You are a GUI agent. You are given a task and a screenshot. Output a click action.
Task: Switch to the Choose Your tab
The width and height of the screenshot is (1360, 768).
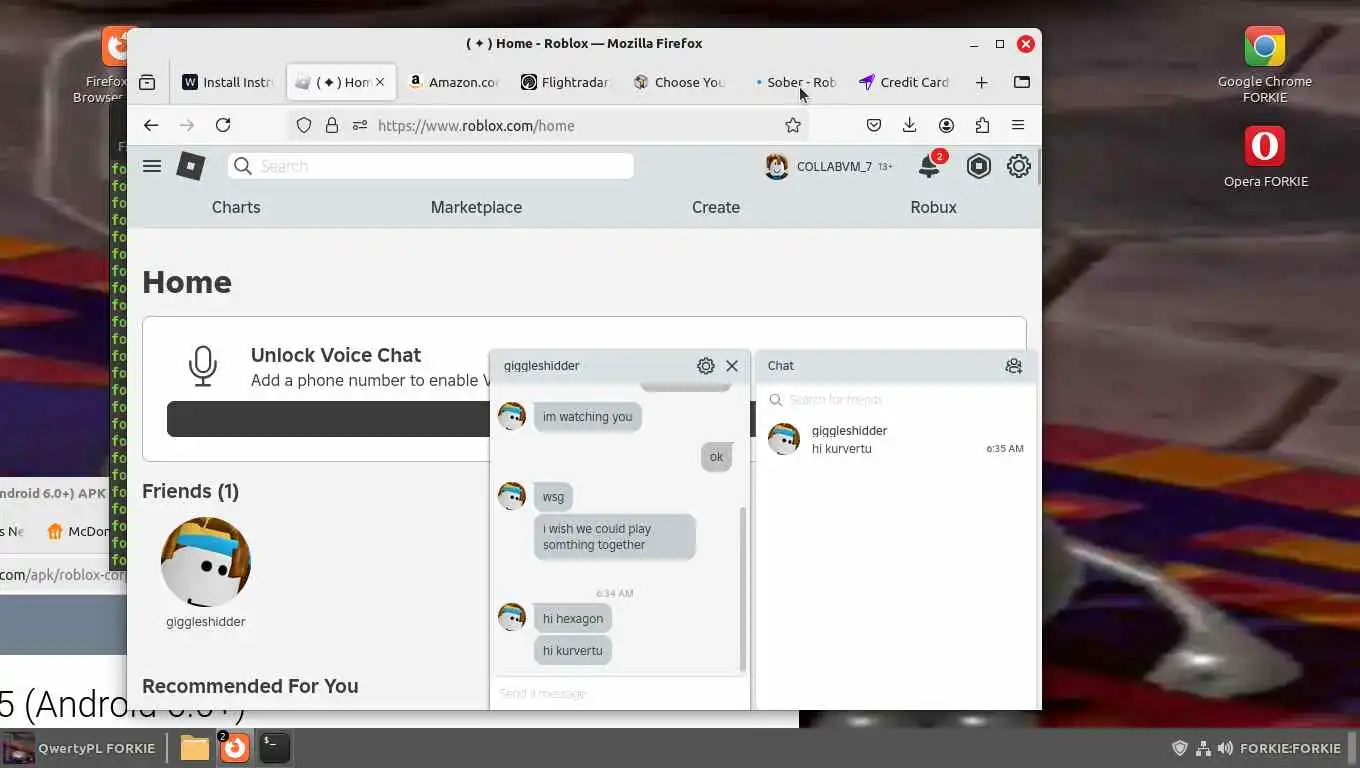click(x=679, y=82)
